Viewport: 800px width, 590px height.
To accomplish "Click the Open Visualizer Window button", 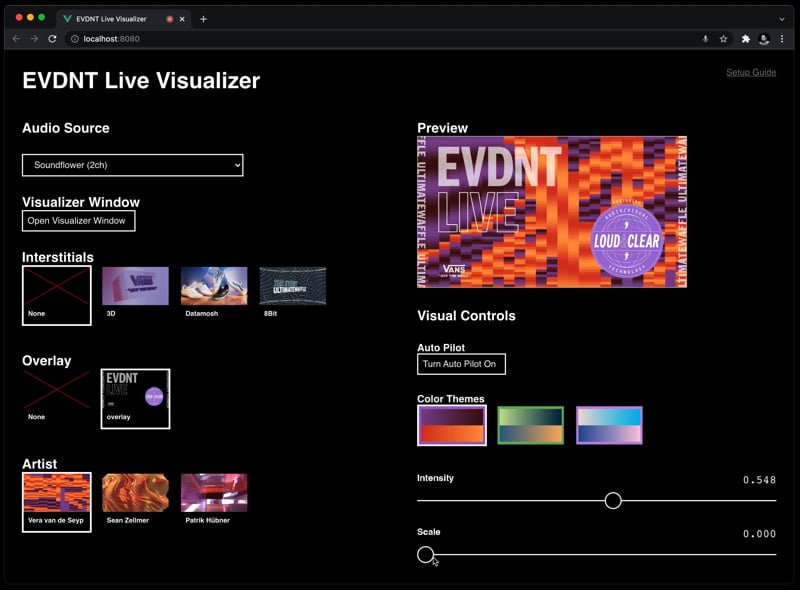I will (79, 220).
